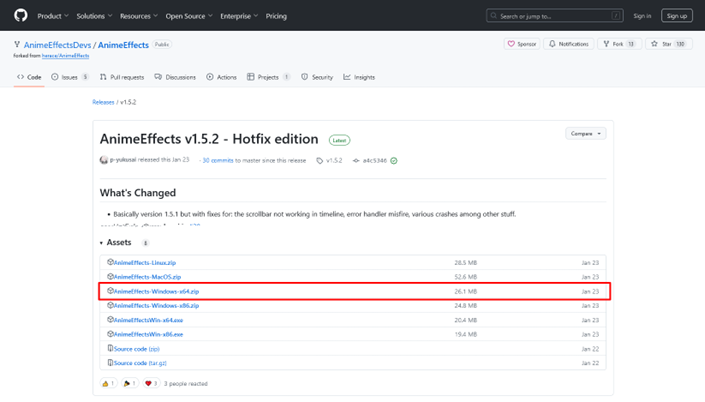
Task: Click the Sign in link
Action: click(x=642, y=16)
